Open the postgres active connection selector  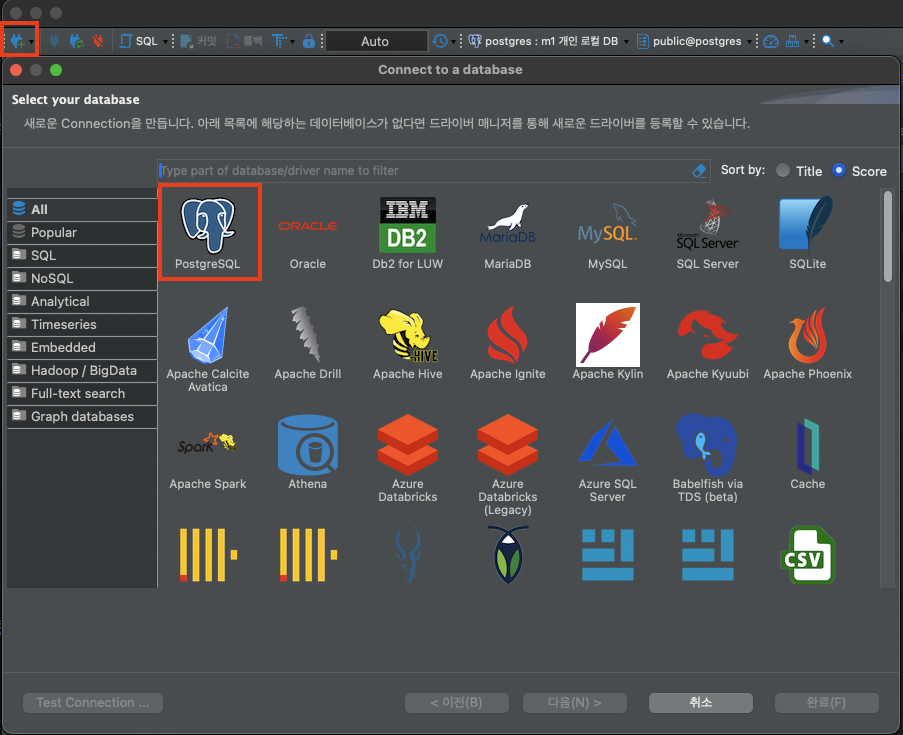tap(548, 41)
